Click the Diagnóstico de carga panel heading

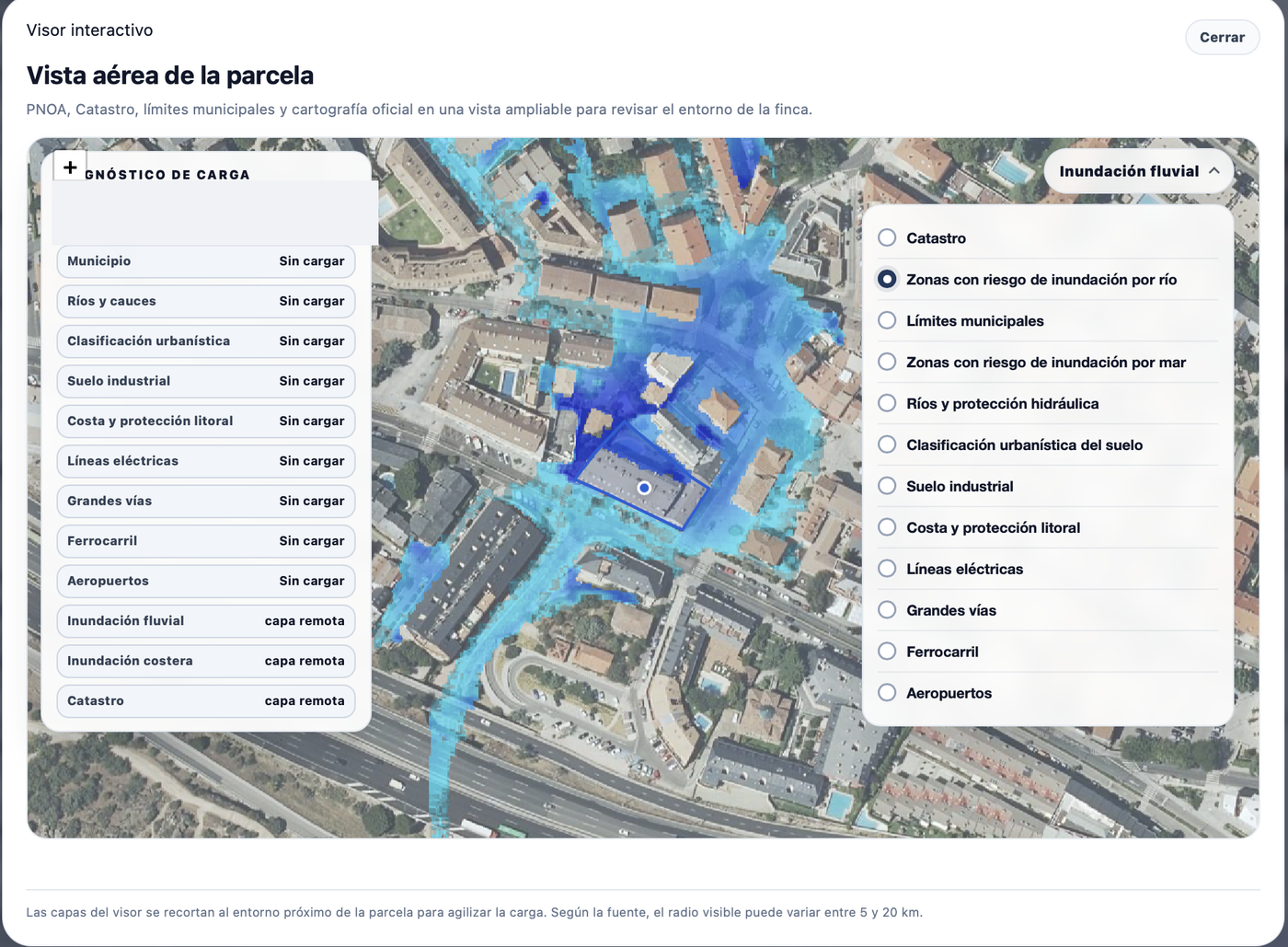point(167,175)
